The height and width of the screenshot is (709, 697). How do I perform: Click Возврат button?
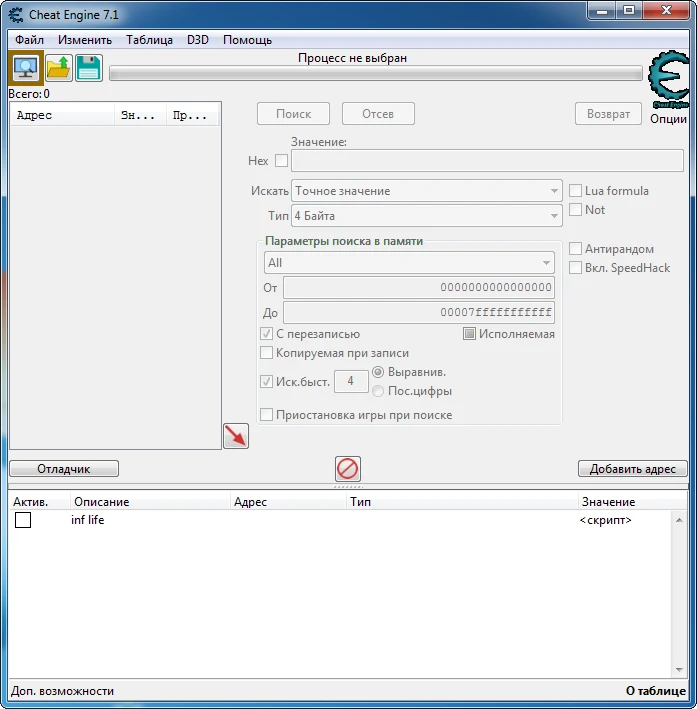[x=608, y=113]
